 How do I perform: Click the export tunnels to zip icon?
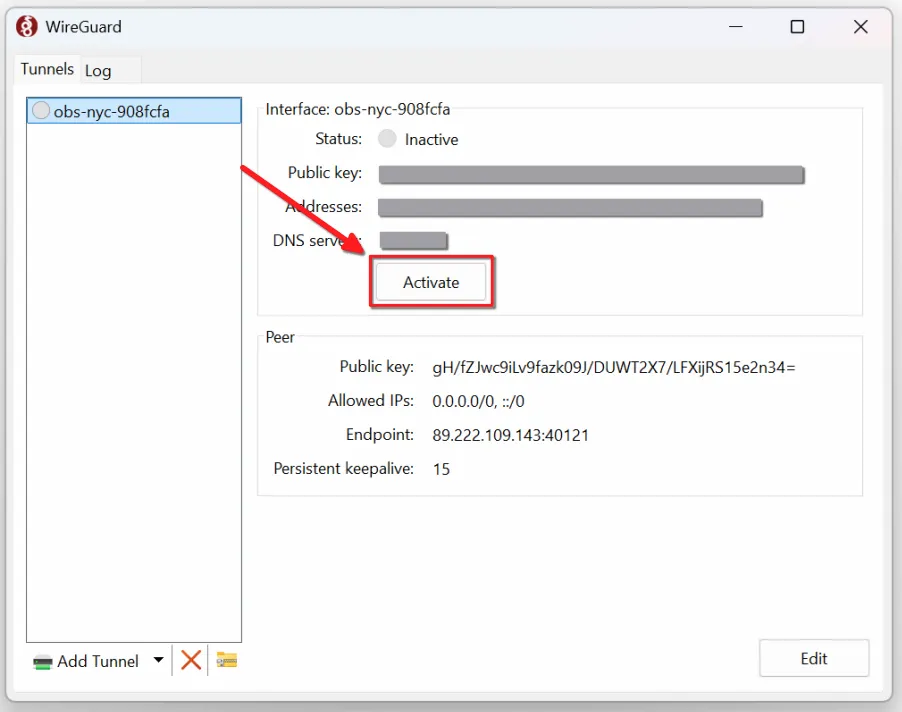[x=227, y=660]
